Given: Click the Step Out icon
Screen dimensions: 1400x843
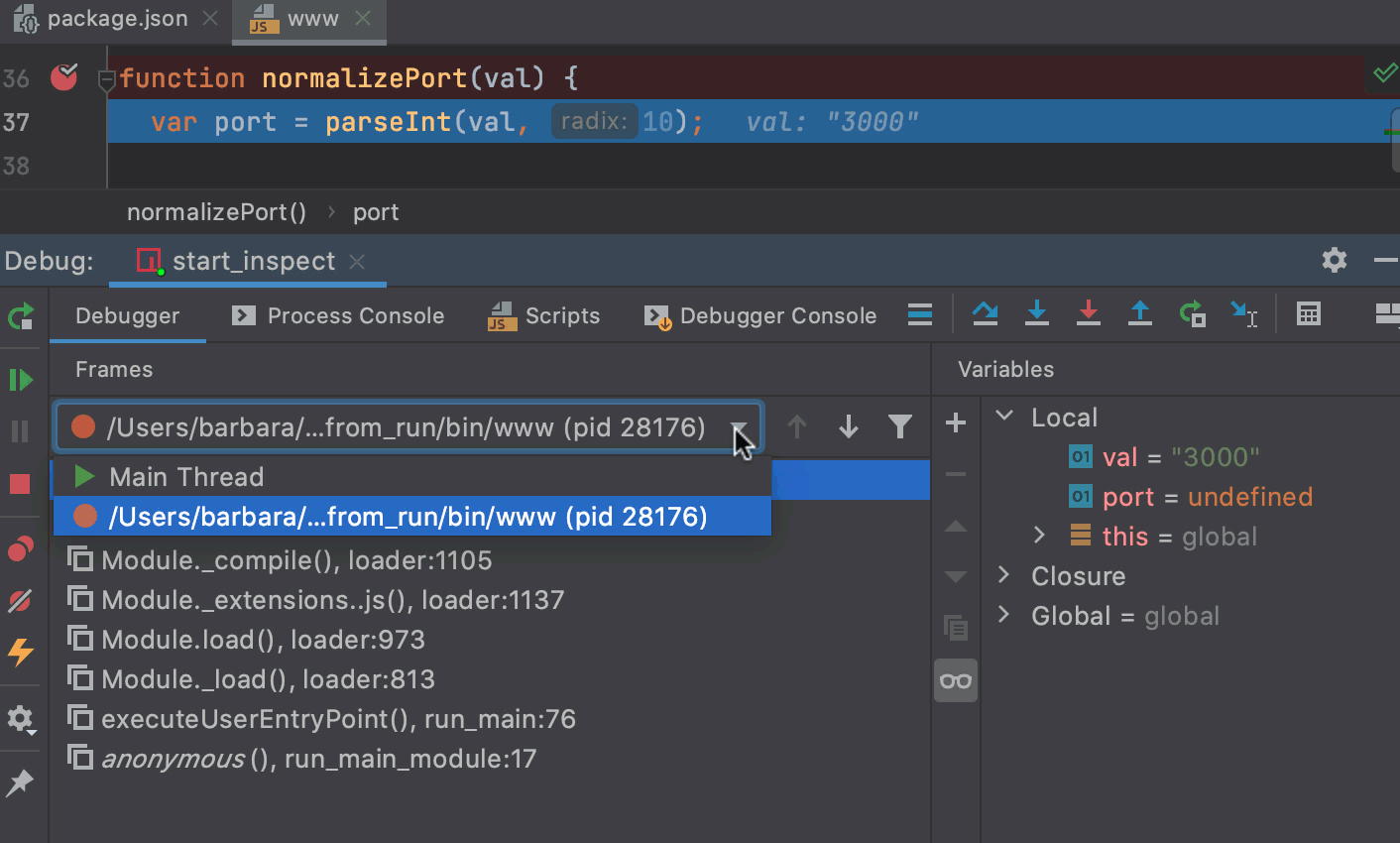Looking at the screenshot, I should [x=1140, y=314].
